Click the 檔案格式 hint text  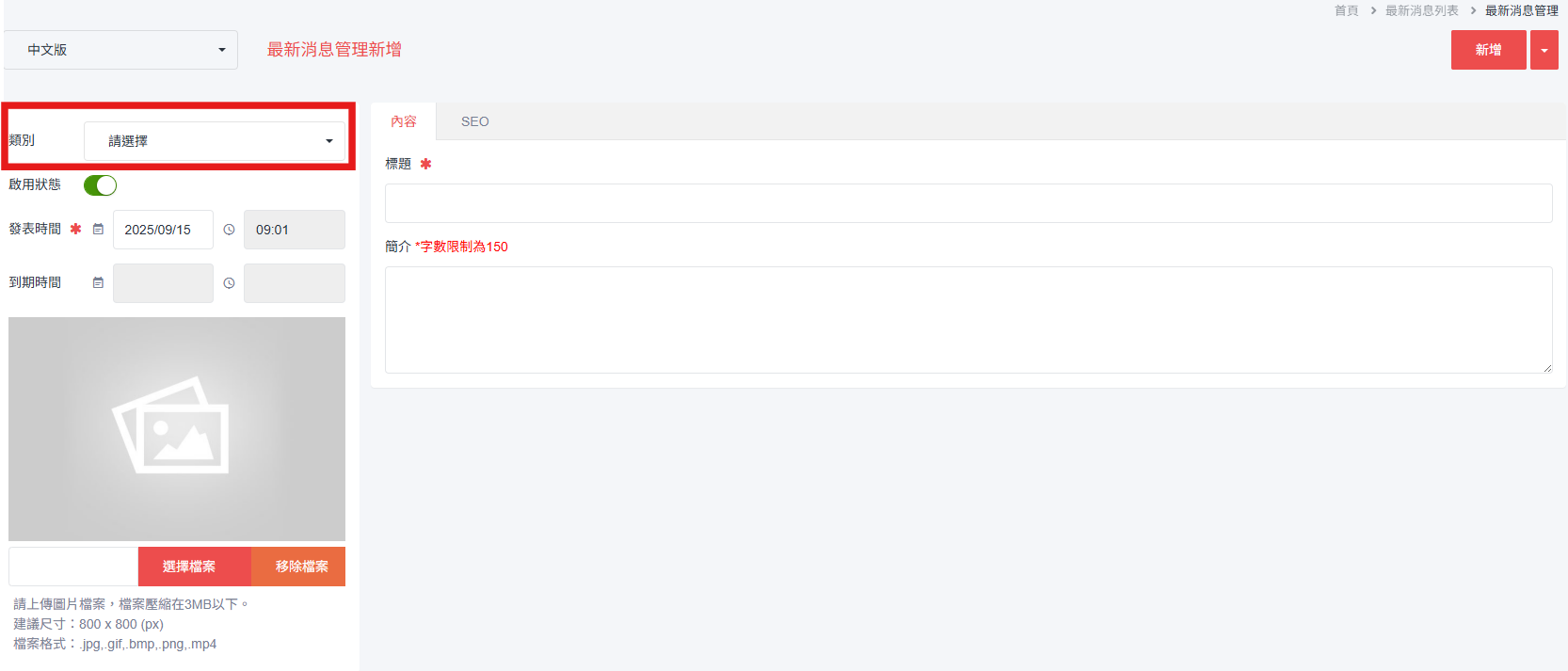coord(115,644)
